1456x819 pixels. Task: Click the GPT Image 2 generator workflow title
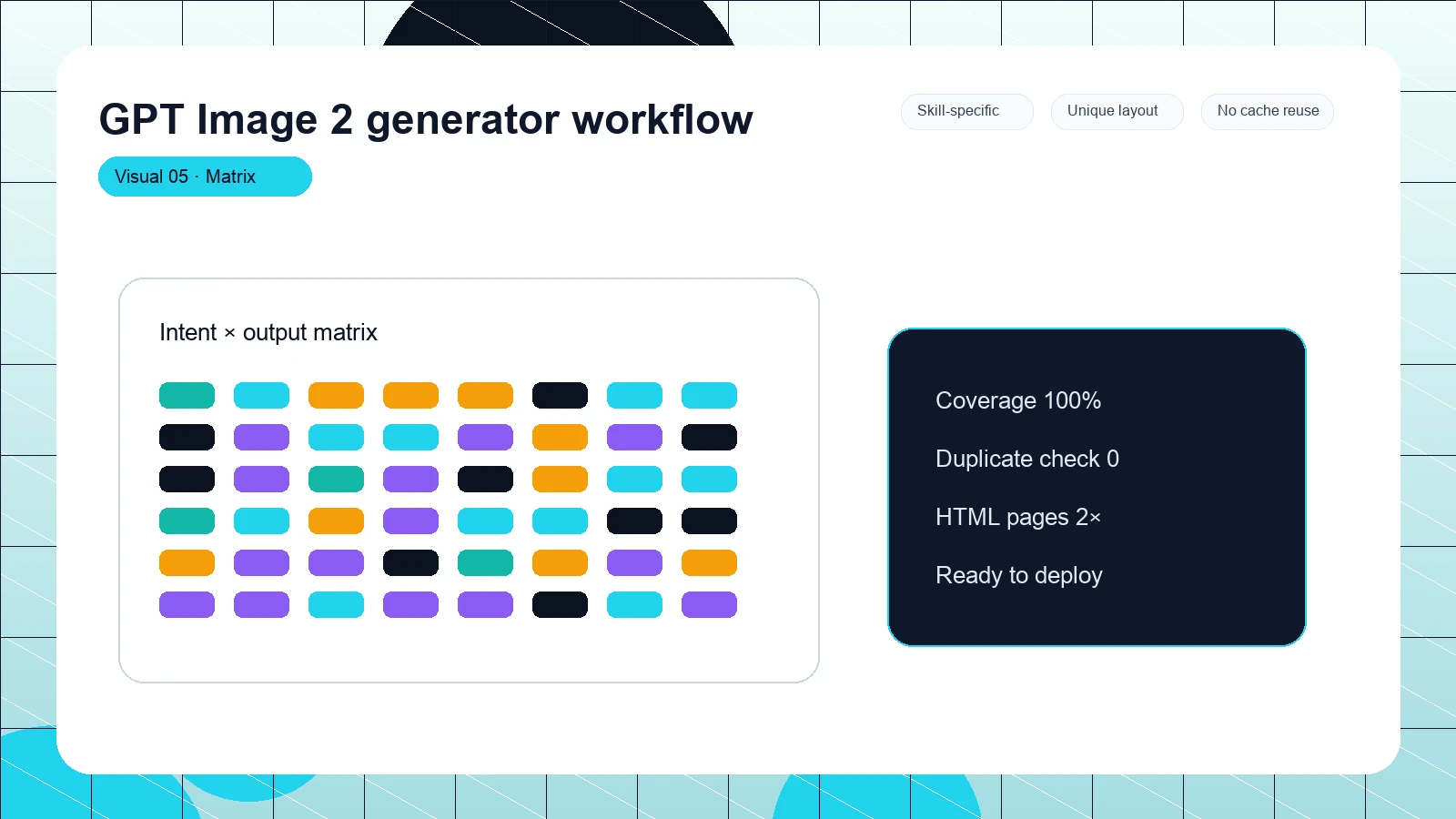click(x=426, y=119)
